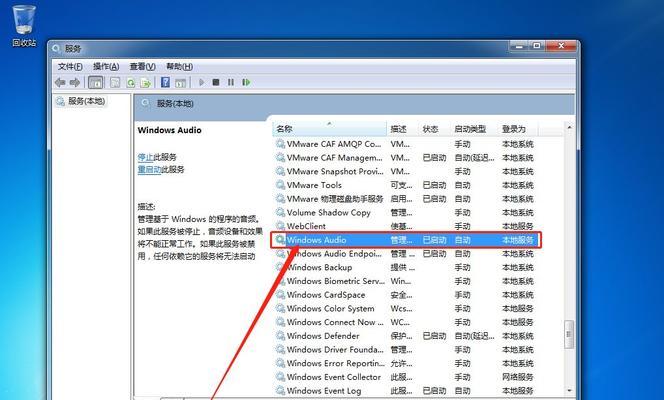Select the Windows Event Log service name
The width and height of the screenshot is (664, 400).
pyautogui.click(x=324, y=391)
